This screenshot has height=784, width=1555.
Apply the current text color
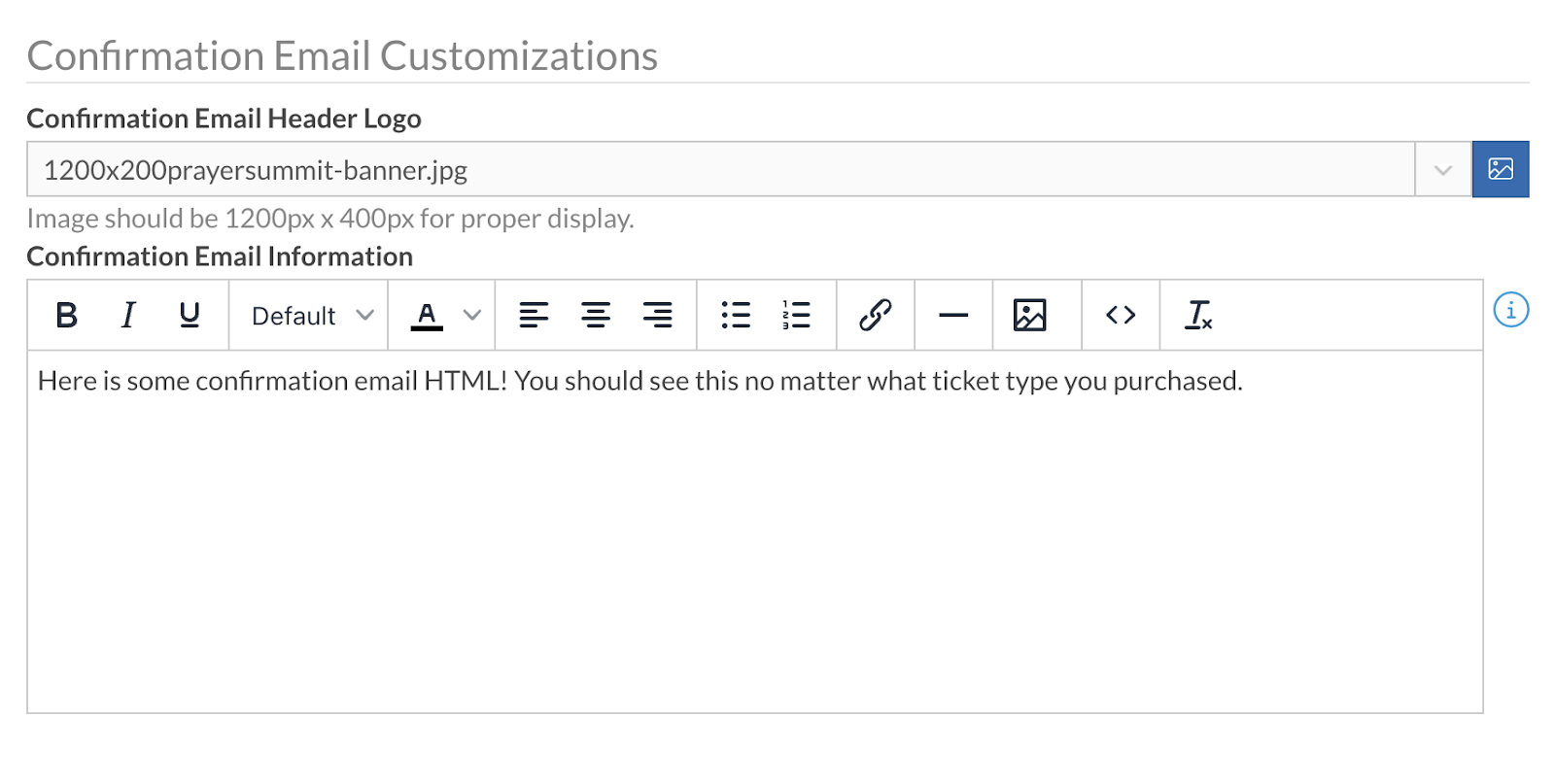click(x=427, y=315)
